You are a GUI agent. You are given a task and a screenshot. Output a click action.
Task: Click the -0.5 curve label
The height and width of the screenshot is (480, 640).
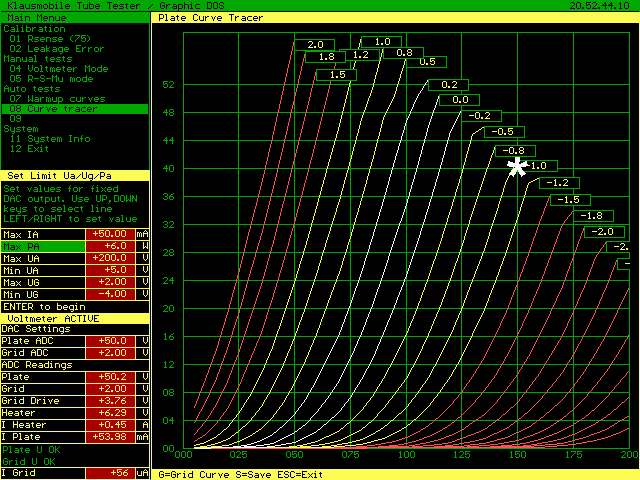coord(504,132)
